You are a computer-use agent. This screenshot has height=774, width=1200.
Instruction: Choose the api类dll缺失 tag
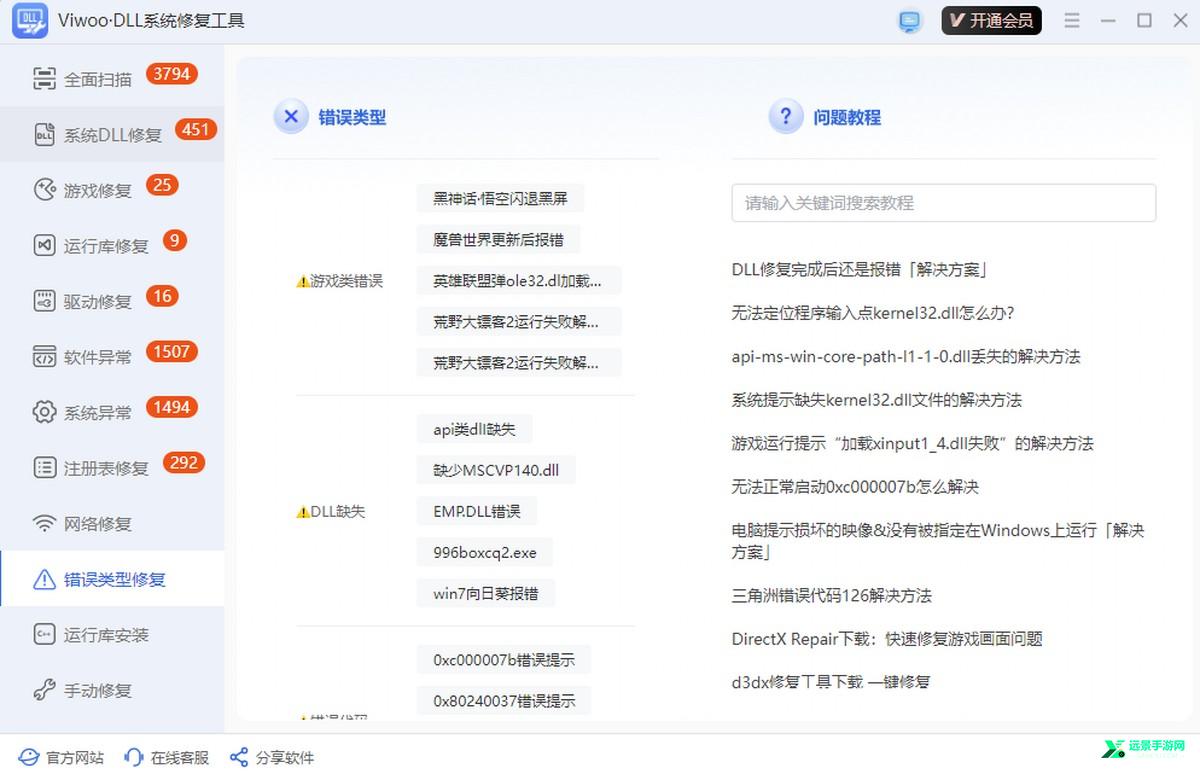475,429
